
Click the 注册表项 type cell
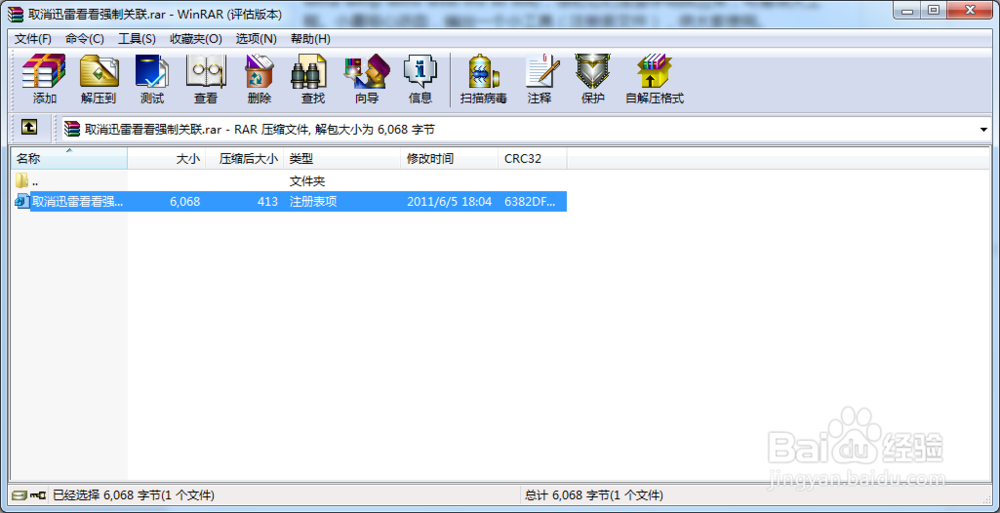[x=313, y=202]
